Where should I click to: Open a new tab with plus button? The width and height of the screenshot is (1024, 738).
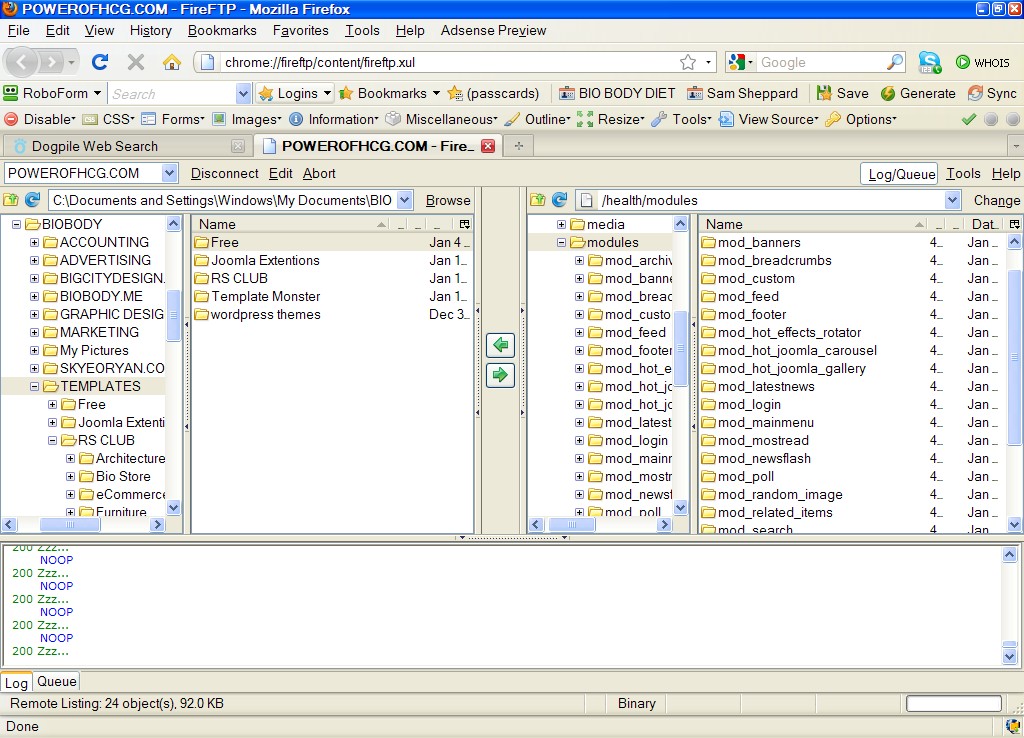pos(519,146)
